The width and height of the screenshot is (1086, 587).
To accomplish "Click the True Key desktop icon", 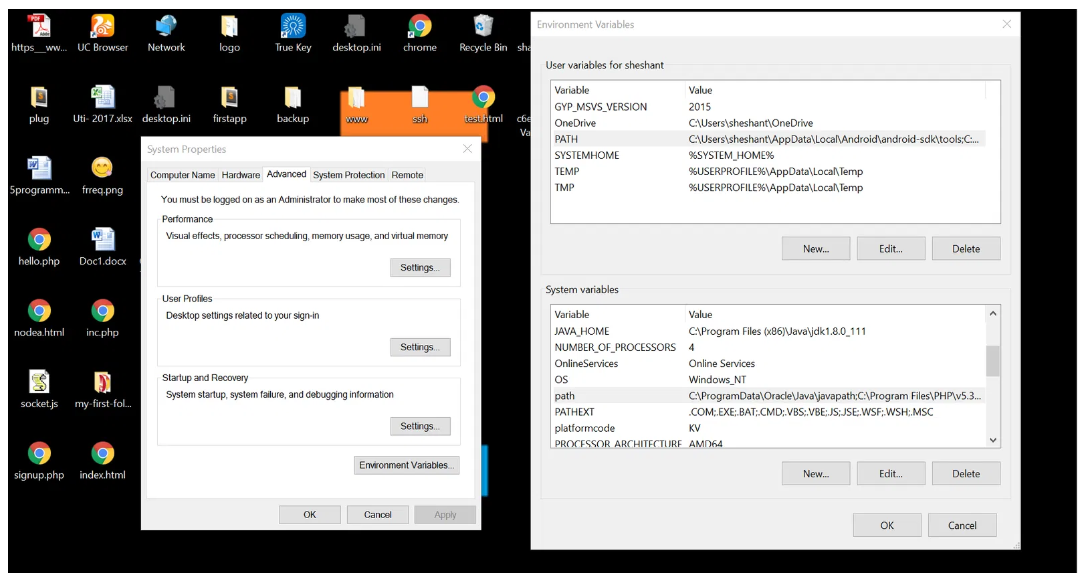I will (293, 28).
